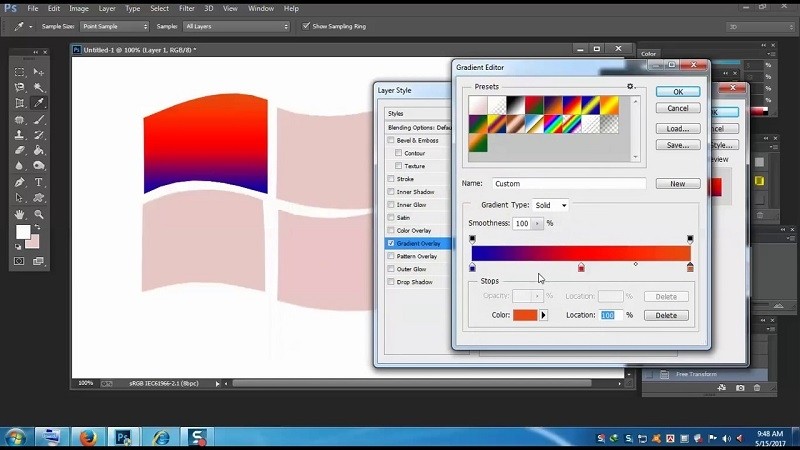Click Cancel in the Gradient Editor
Screen dimensions: 800x450
point(678,108)
